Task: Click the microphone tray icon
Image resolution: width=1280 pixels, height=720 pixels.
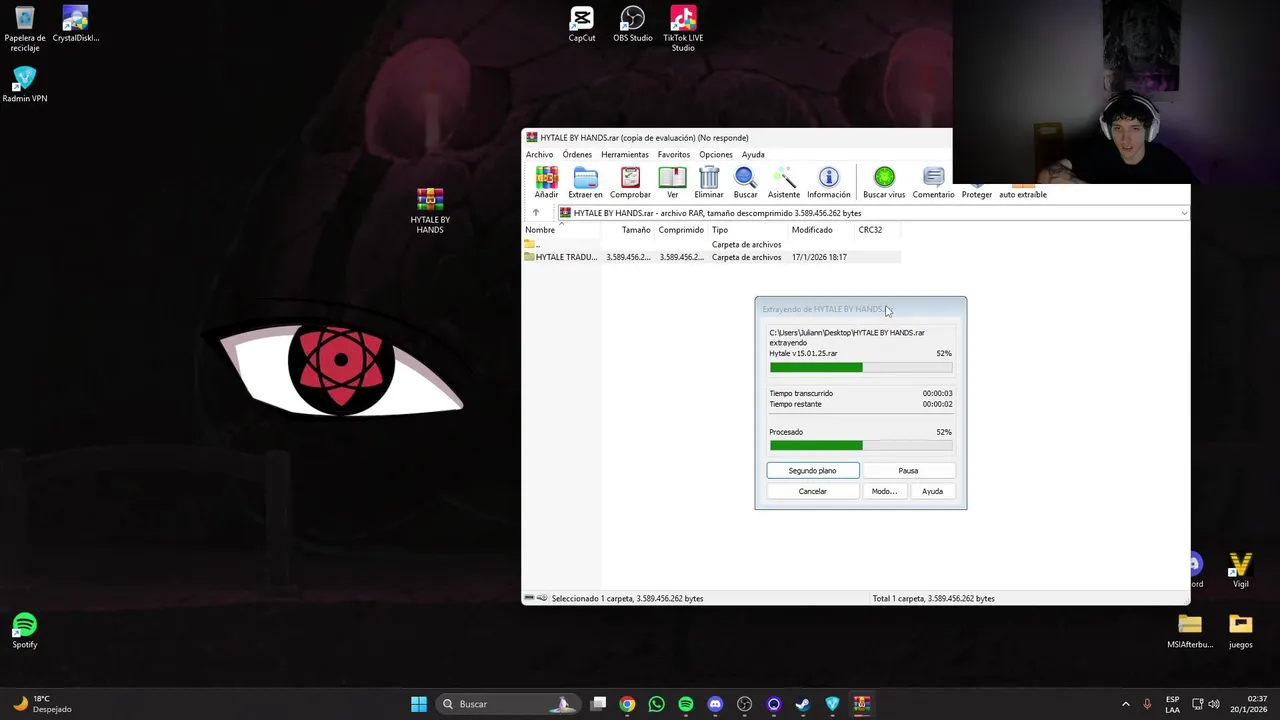Action: 1147,704
